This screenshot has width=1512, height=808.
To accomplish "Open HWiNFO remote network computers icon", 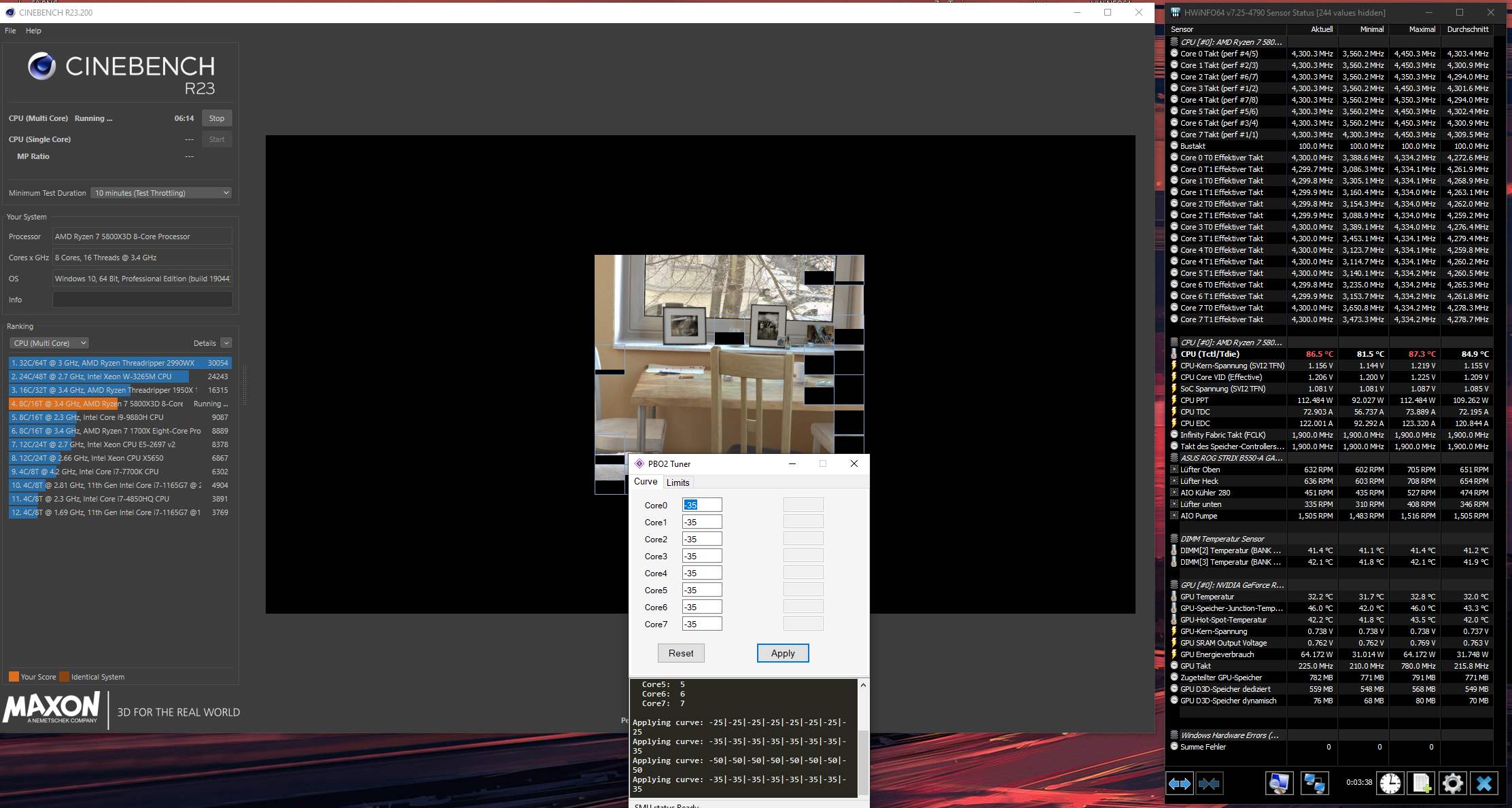I will click(1314, 784).
